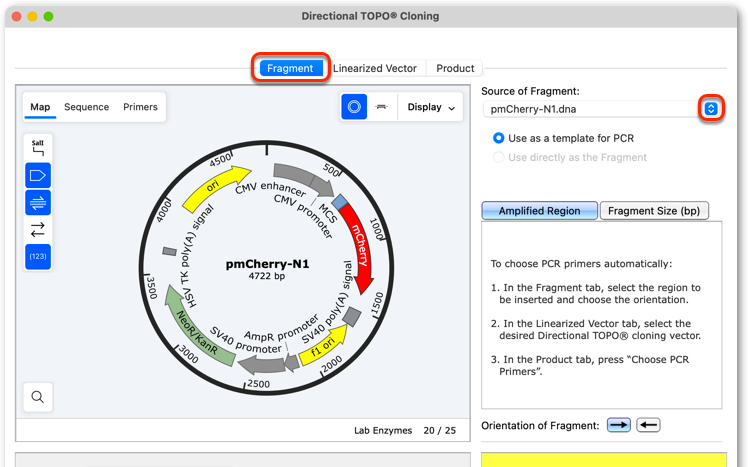This screenshot has width=748, height=467.
Task: Click the MCS feature label
Action: point(328,214)
